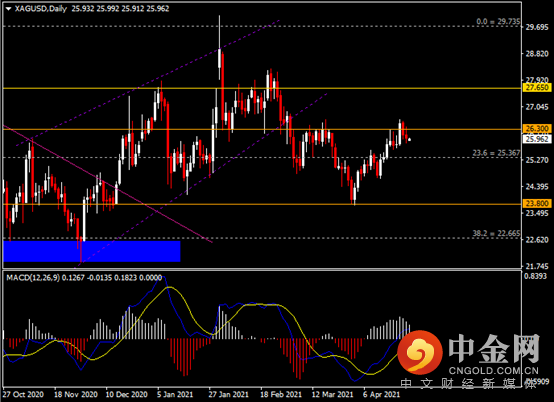Click the red CNGOLD logo icon

420,352
